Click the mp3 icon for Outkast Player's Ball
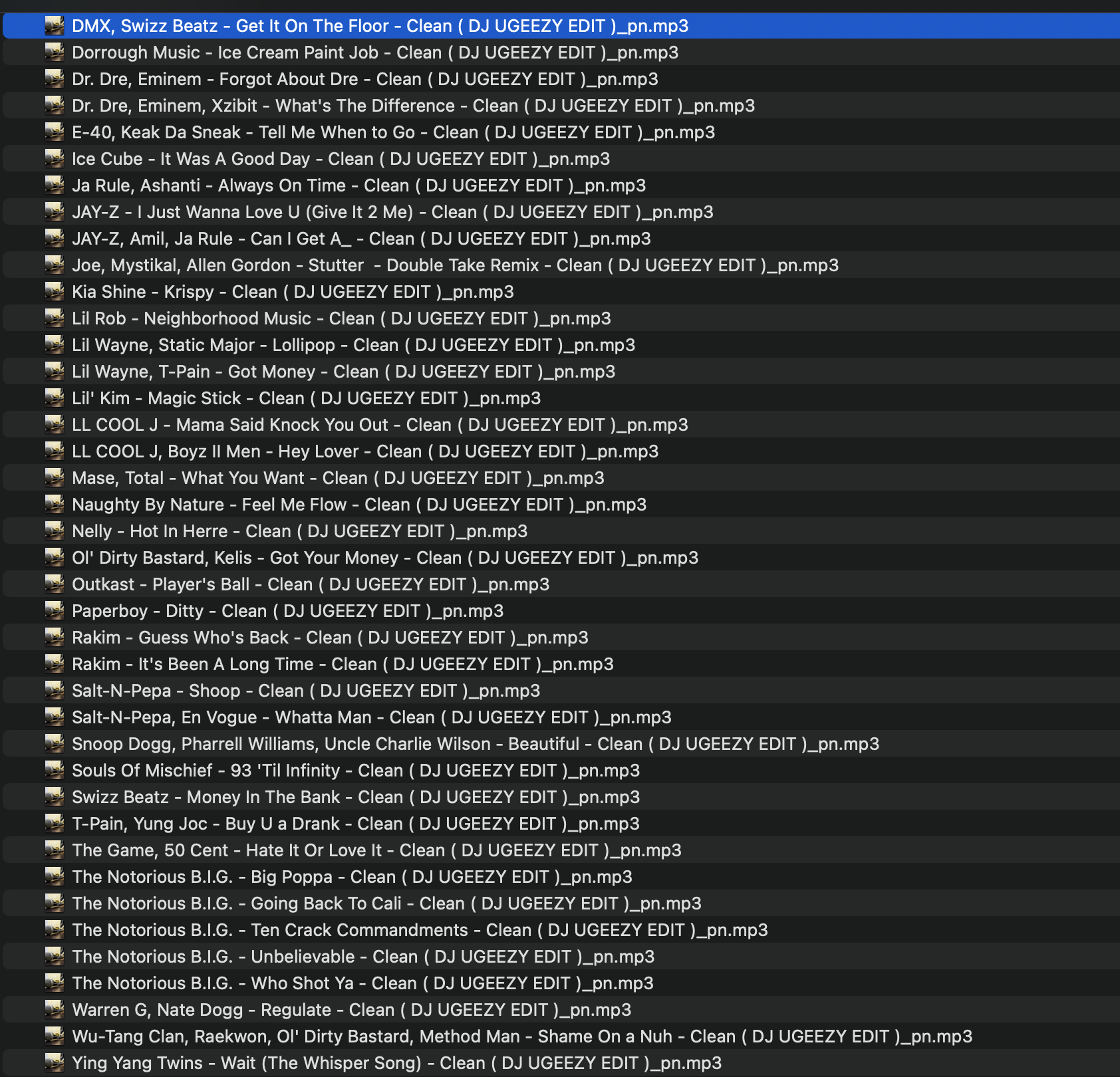Image resolution: width=1120 pixels, height=1077 pixels. pos(55,584)
